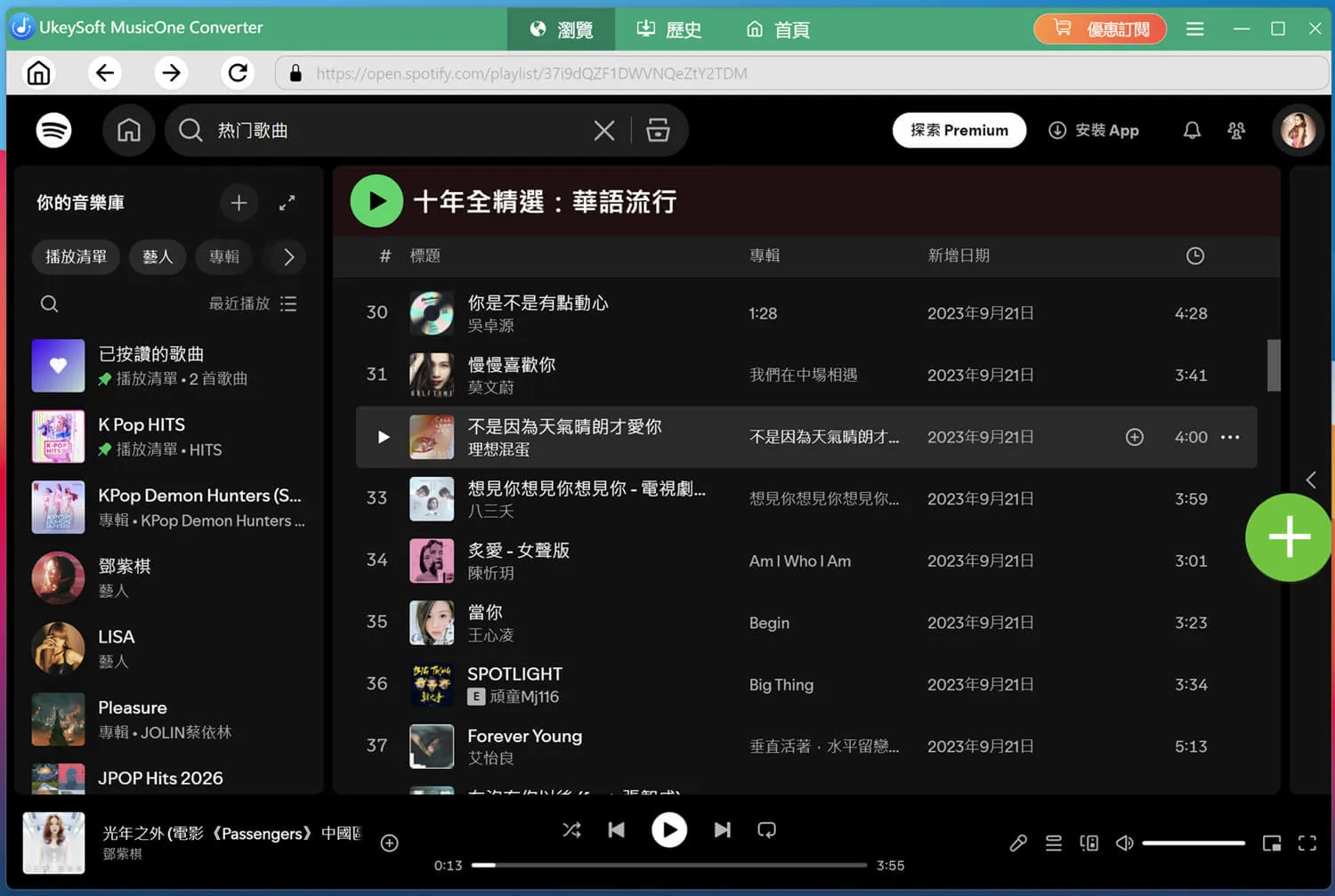
Task: Open friend activity icon
Action: point(1236,131)
